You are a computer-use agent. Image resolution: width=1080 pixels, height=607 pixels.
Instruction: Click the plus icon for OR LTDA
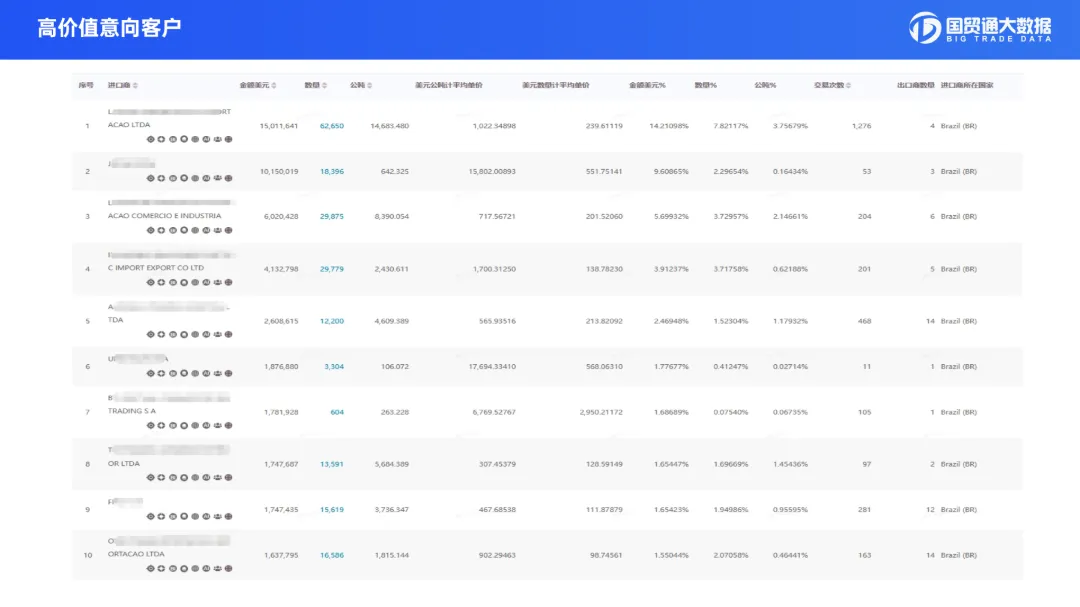161,477
